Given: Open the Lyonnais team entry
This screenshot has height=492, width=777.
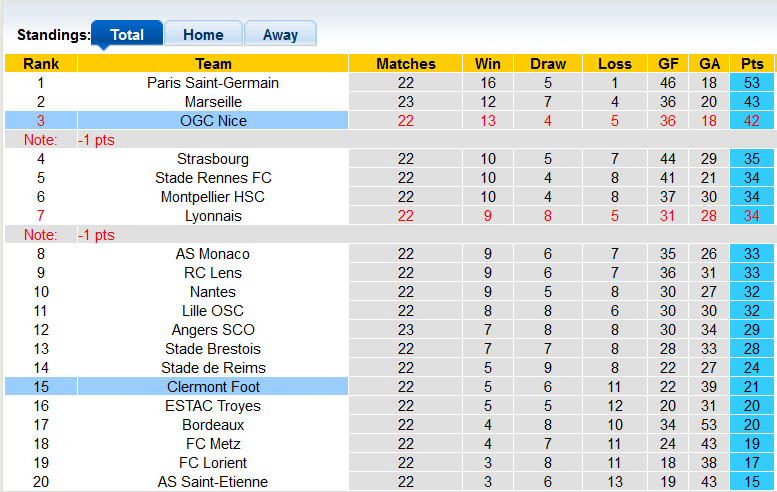Looking at the screenshot, I should coord(213,216).
